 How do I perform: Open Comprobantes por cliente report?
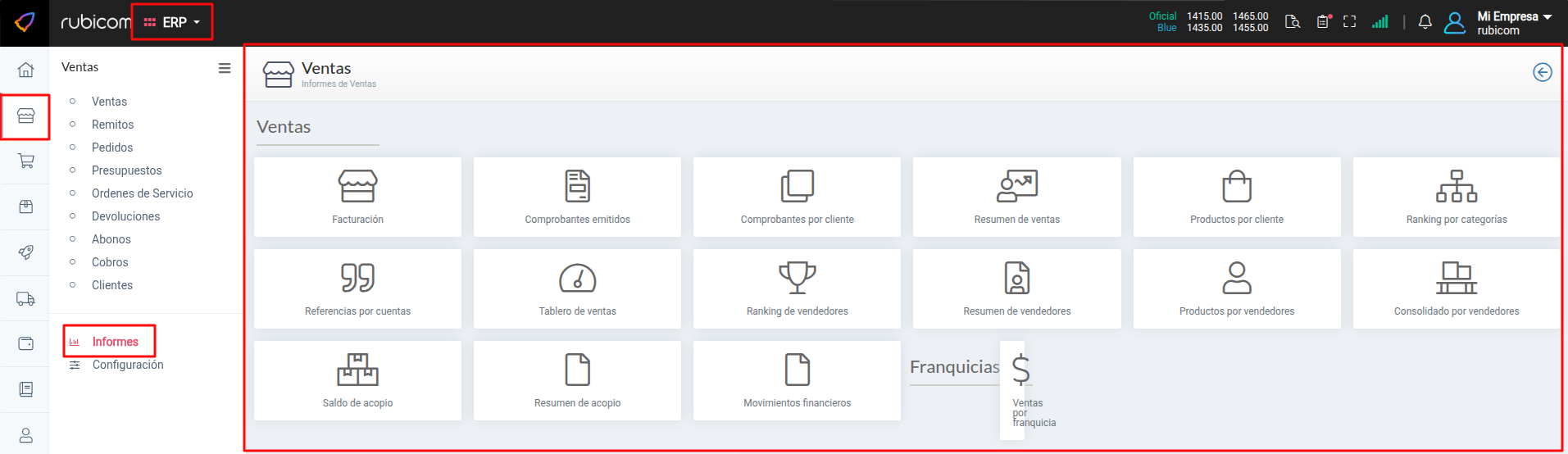tap(797, 197)
